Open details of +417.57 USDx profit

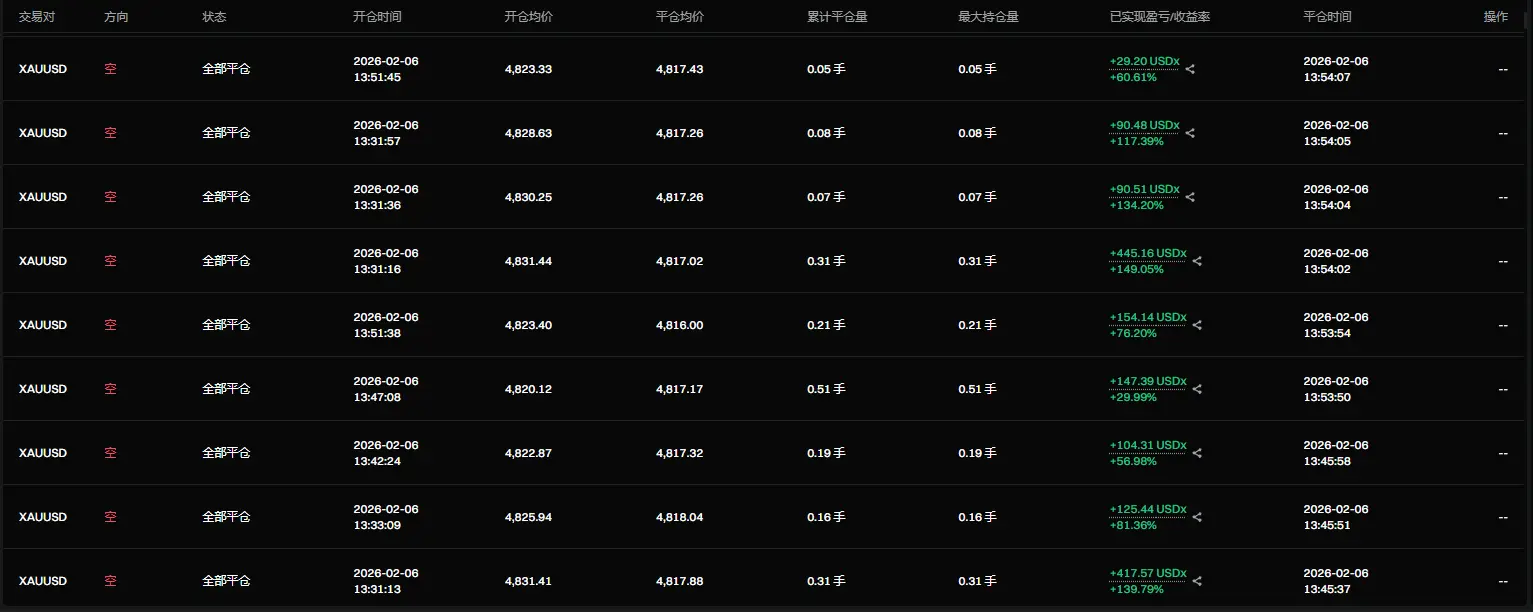click(x=1147, y=573)
